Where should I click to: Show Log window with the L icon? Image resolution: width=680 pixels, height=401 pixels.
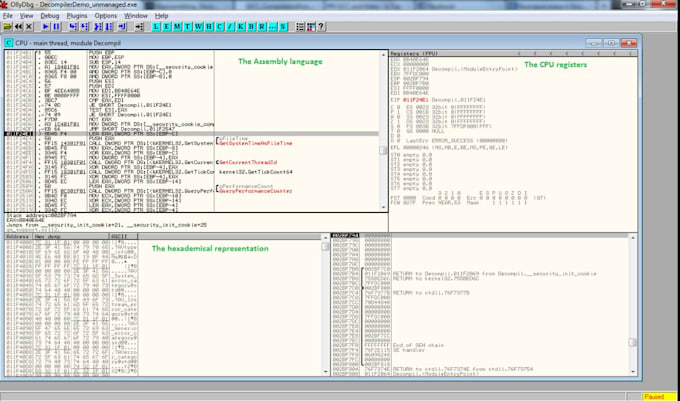pos(156,27)
